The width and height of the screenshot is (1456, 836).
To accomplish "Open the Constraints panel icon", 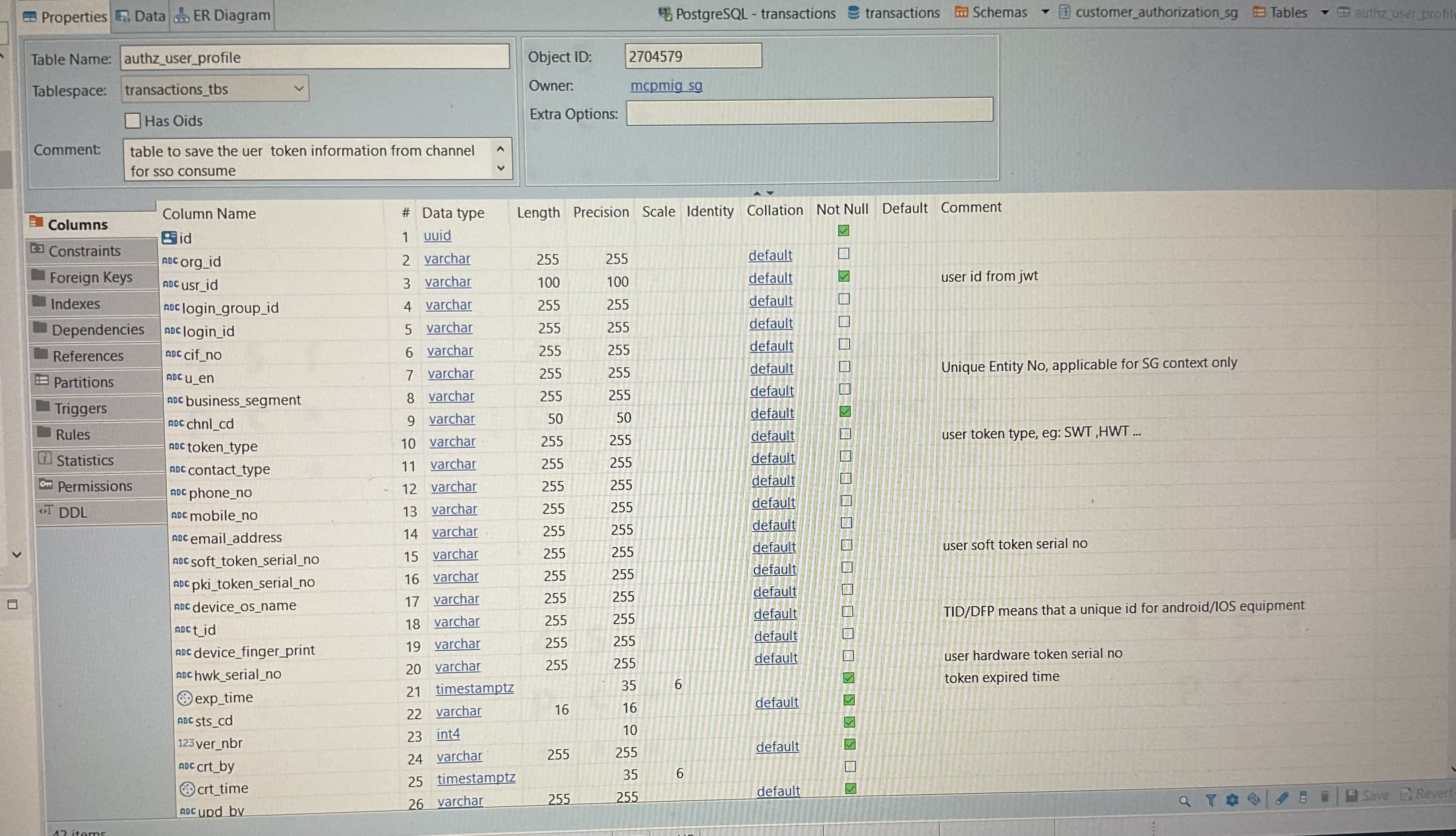I will coord(37,249).
